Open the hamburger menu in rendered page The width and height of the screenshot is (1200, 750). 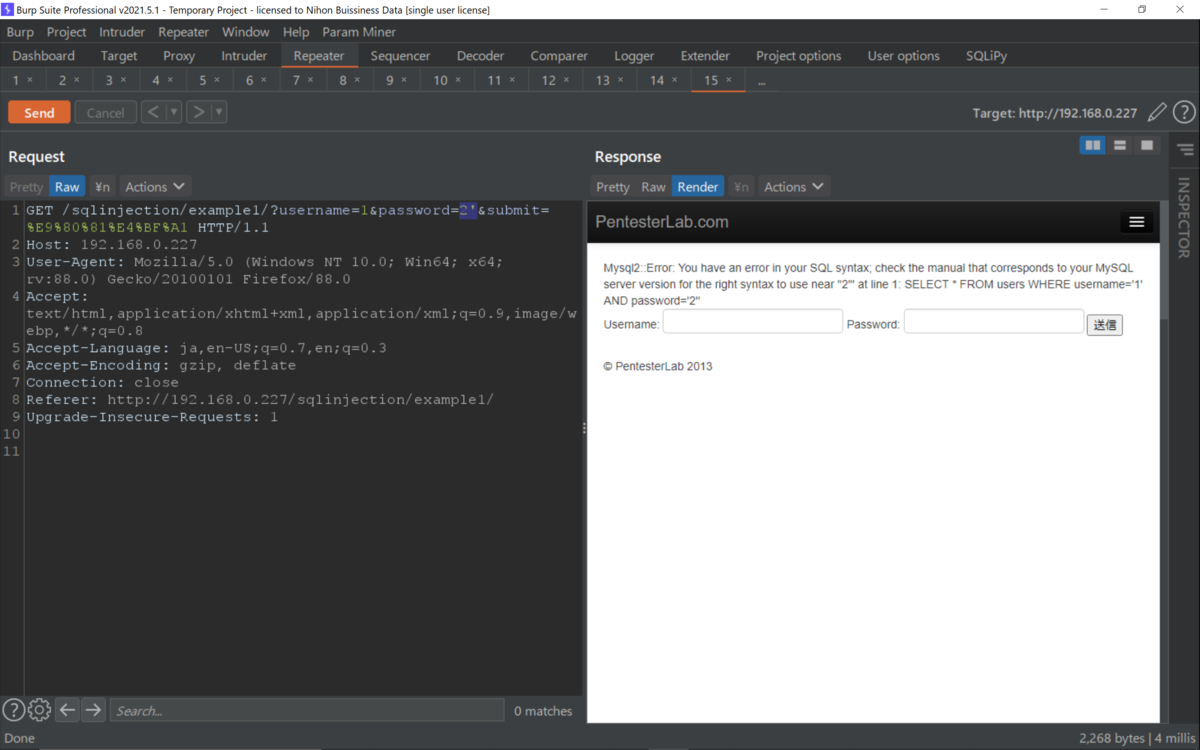(1136, 222)
